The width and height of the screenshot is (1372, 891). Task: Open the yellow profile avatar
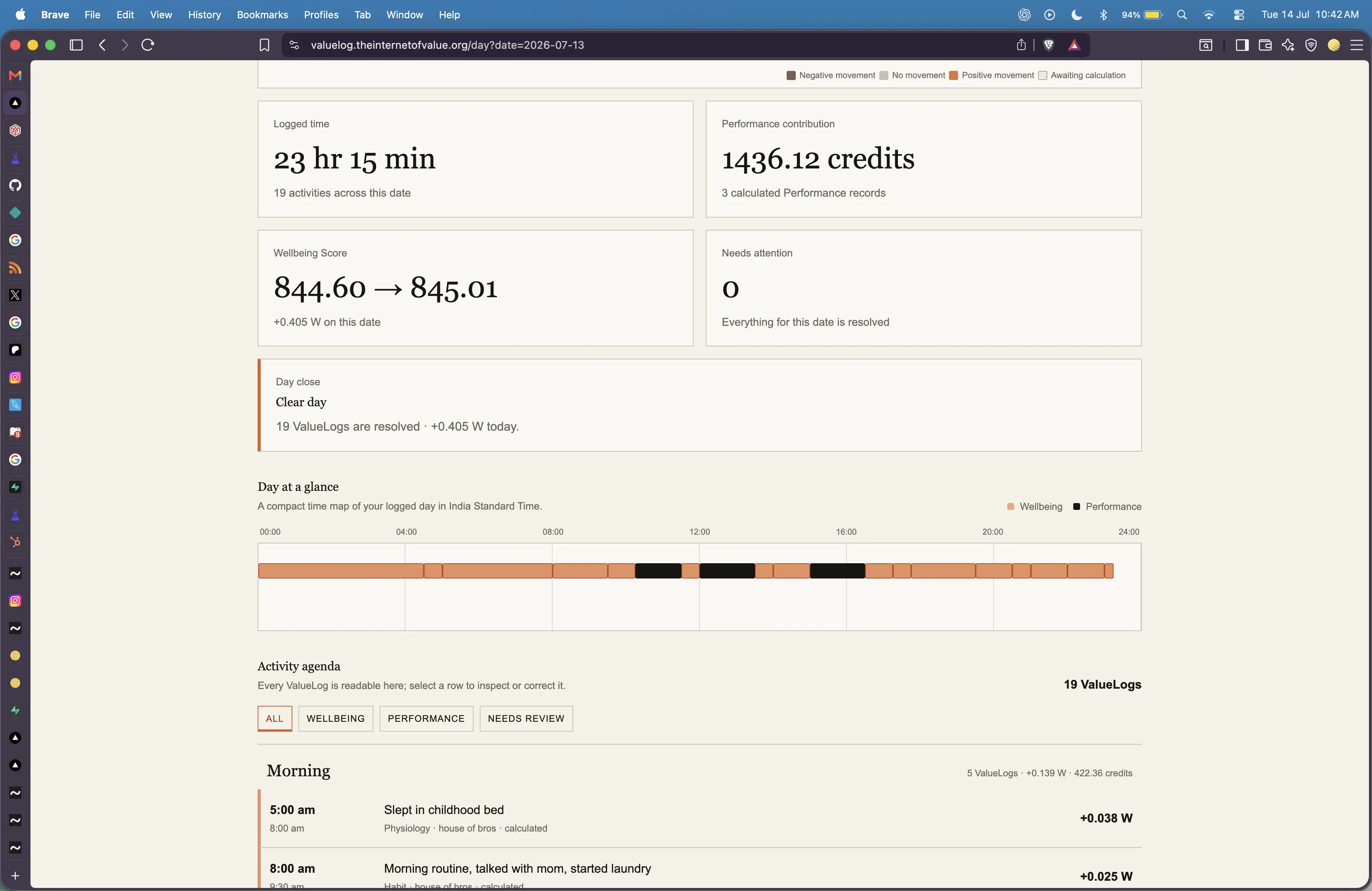1334,45
